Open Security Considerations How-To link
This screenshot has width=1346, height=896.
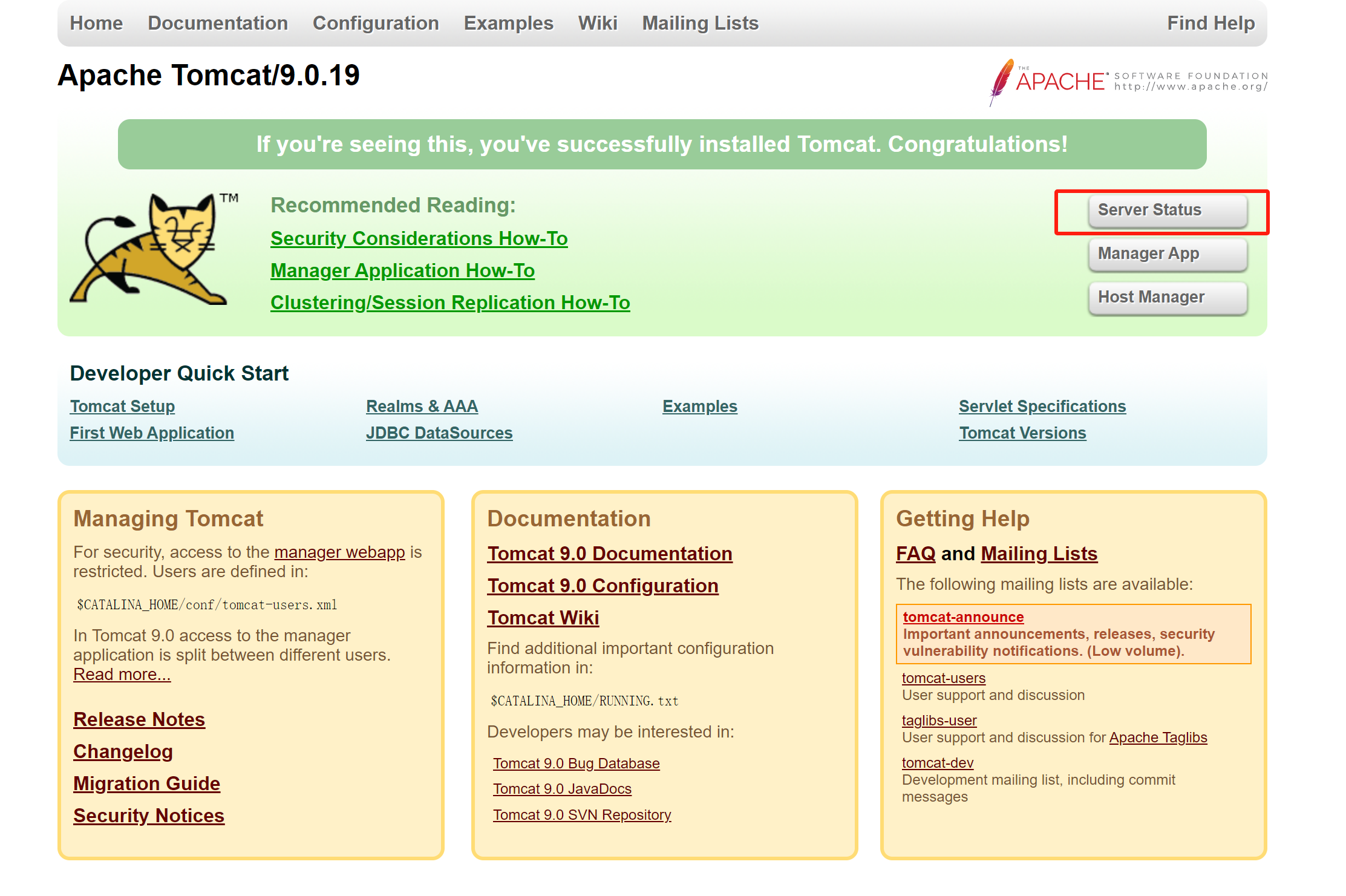coord(419,238)
